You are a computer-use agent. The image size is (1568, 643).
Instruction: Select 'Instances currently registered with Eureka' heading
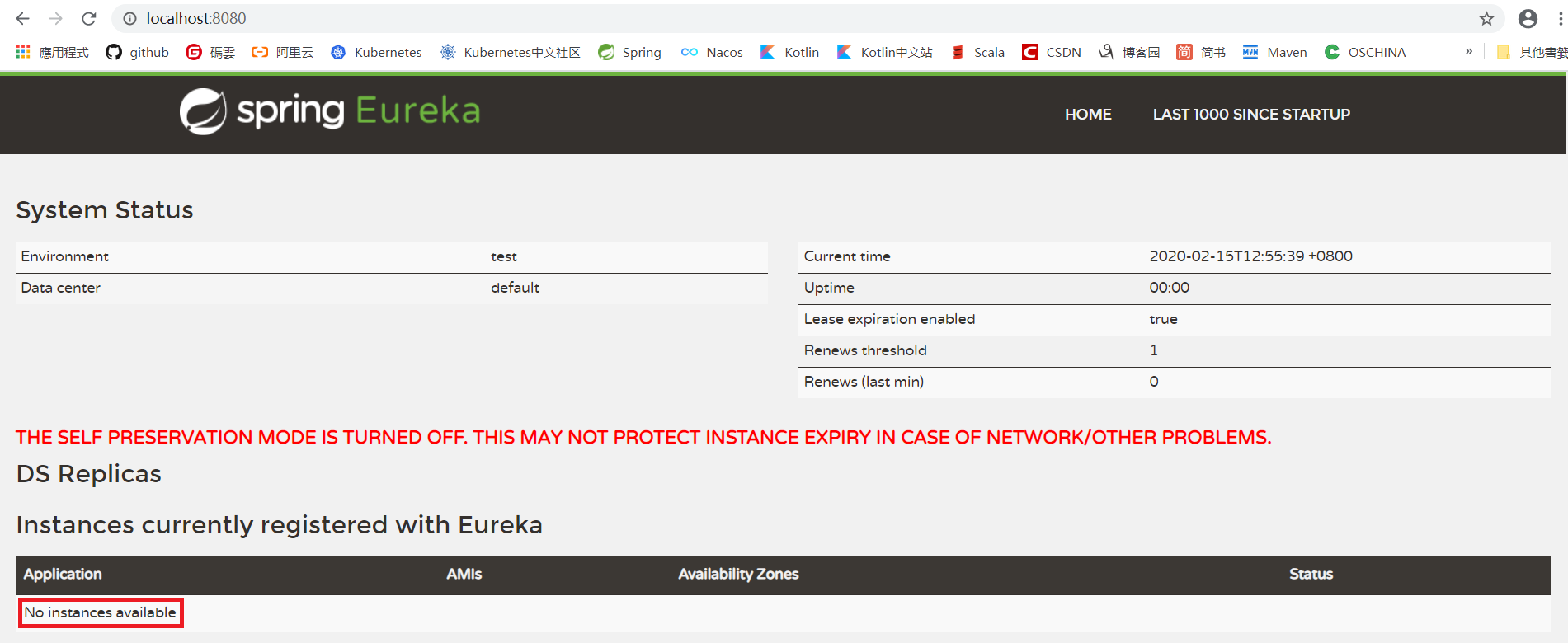click(280, 525)
